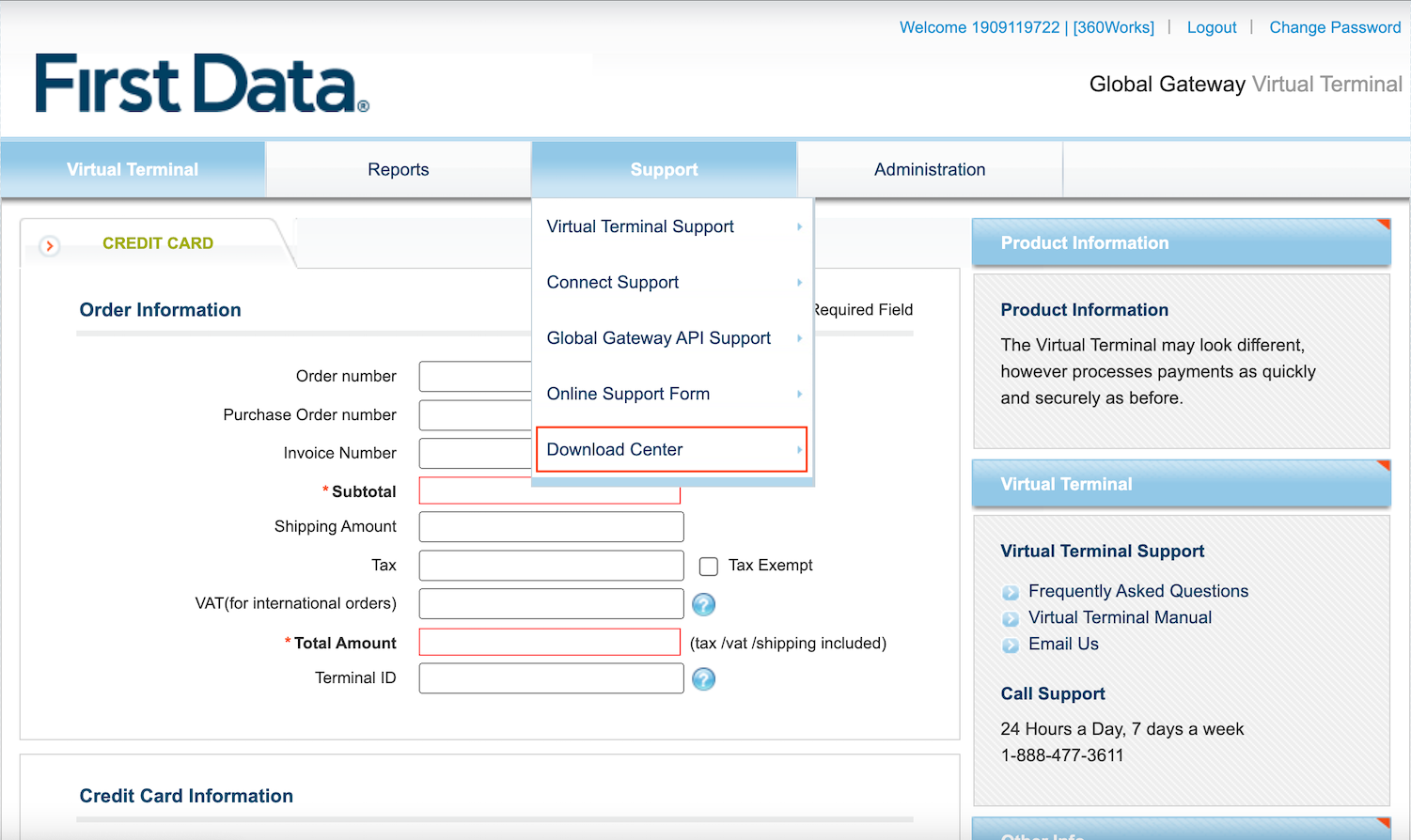
Task: Click the Change Password link
Action: point(1335,27)
